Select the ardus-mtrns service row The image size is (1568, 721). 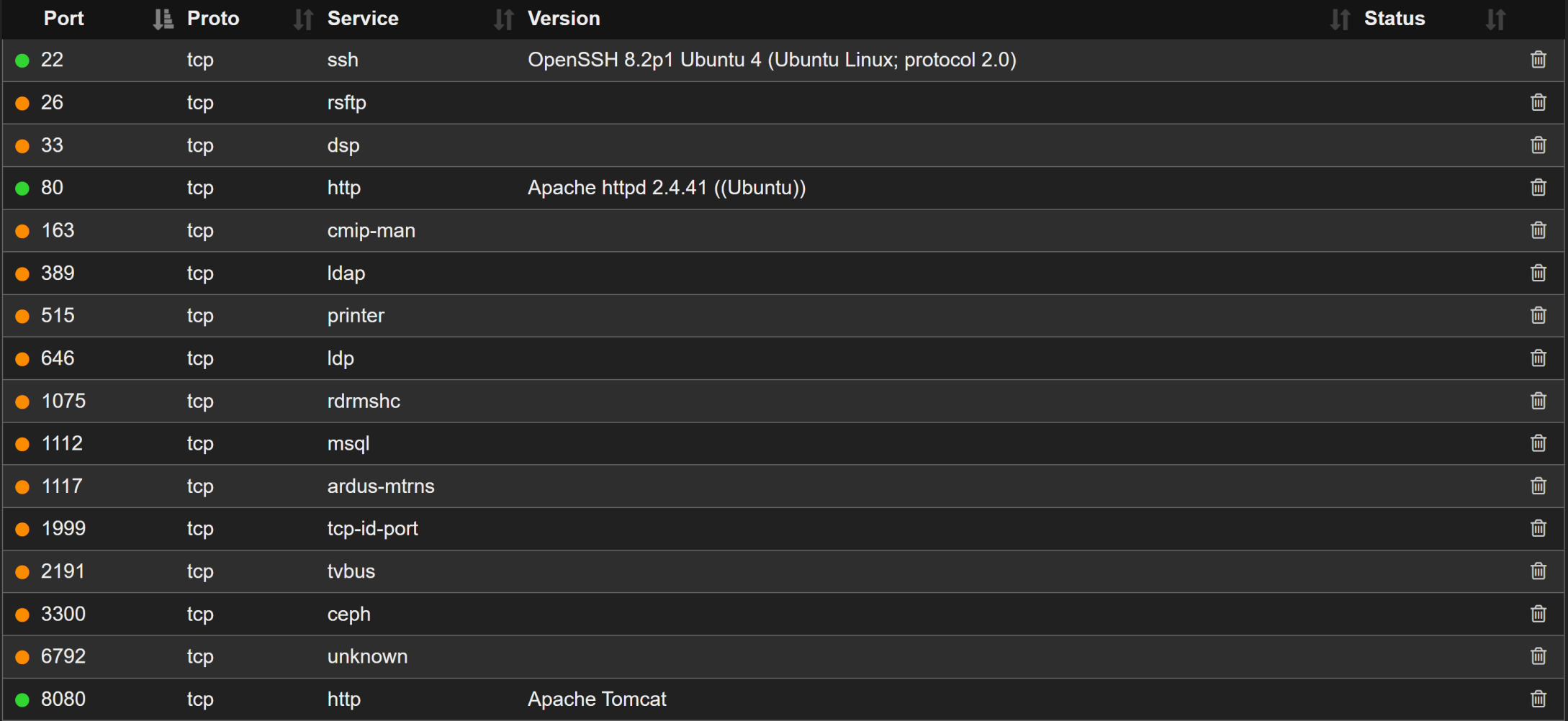[380, 486]
